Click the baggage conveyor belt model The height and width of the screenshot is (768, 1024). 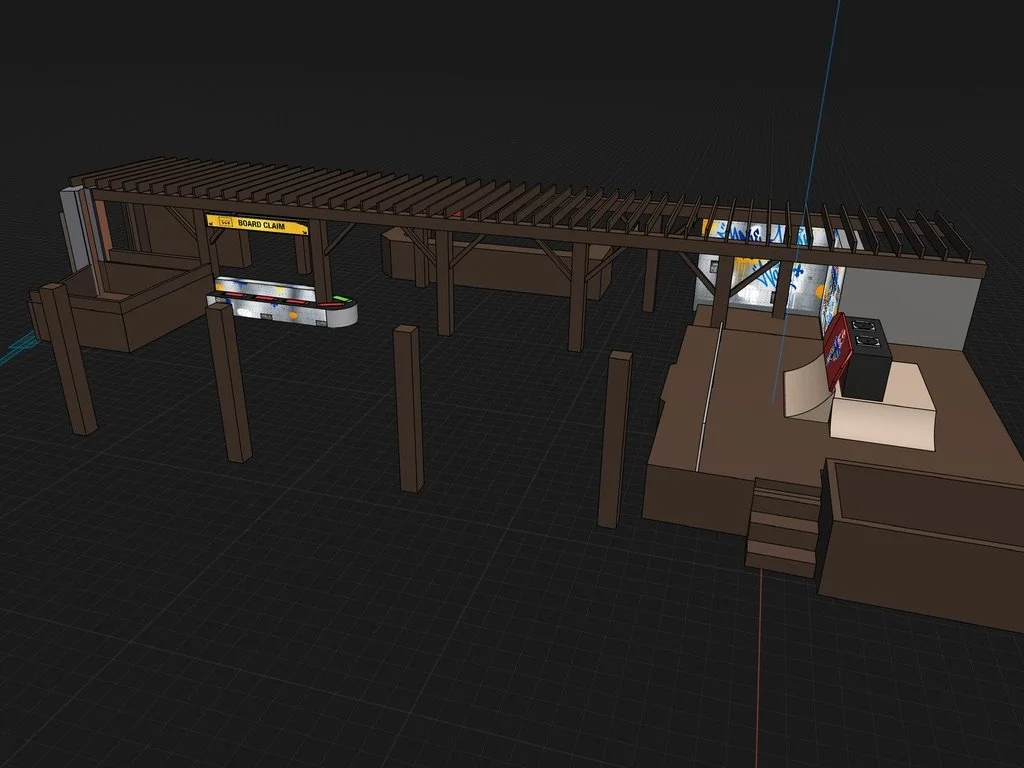(282, 303)
